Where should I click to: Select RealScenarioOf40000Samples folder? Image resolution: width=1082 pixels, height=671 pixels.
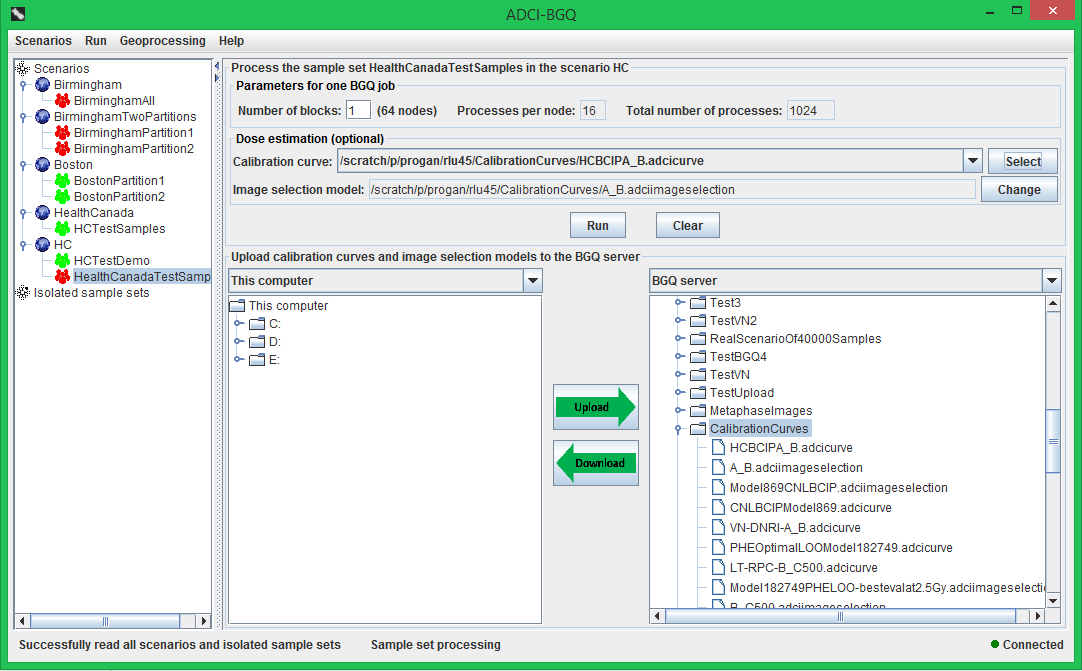click(x=795, y=339)
